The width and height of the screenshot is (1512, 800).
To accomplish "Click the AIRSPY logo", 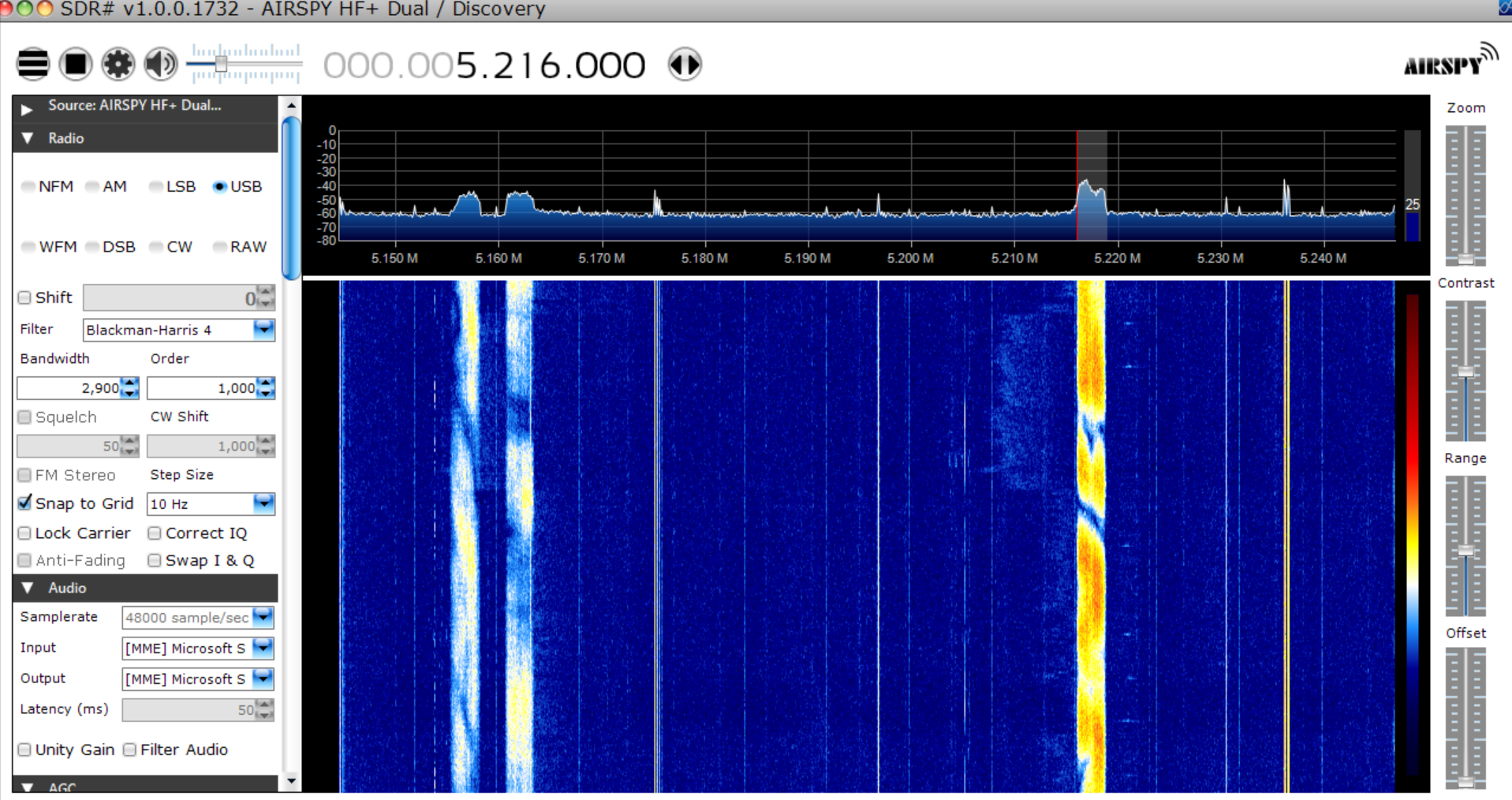I will 1450,62.
